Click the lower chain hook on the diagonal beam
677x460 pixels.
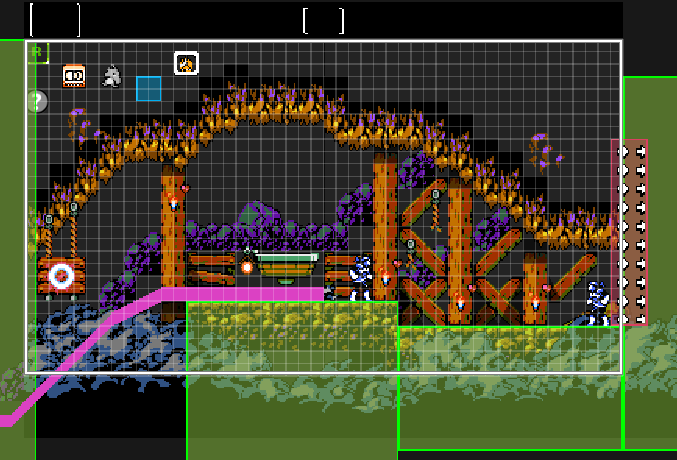(x=411, y=255)
